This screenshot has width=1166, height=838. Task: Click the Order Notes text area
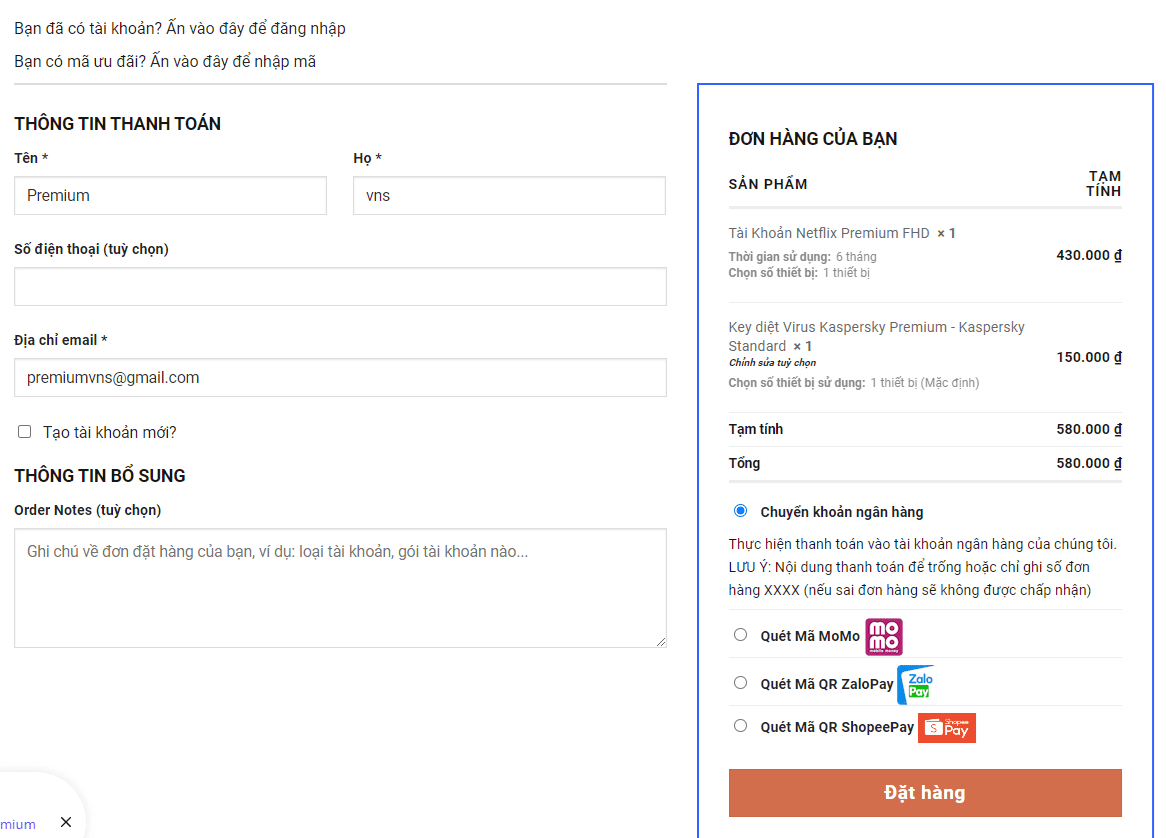340,588
